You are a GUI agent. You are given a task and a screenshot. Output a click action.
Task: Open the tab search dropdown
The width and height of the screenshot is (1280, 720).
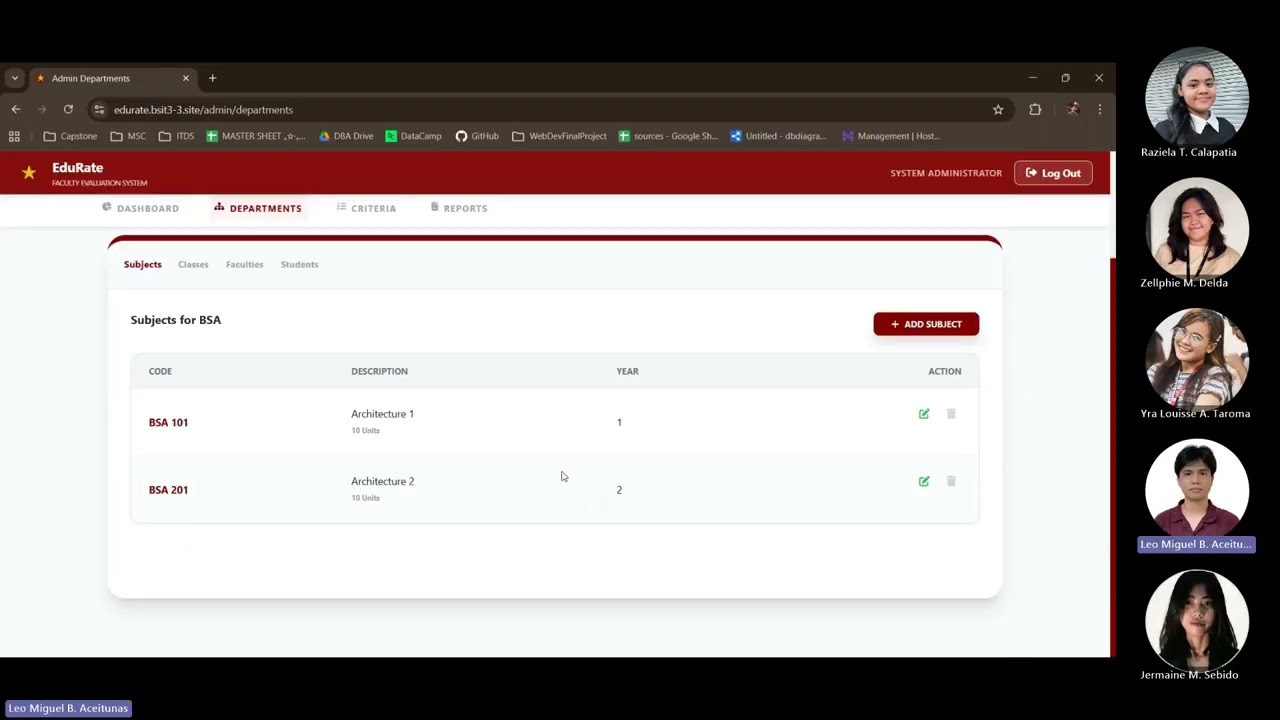pos(14,78)
